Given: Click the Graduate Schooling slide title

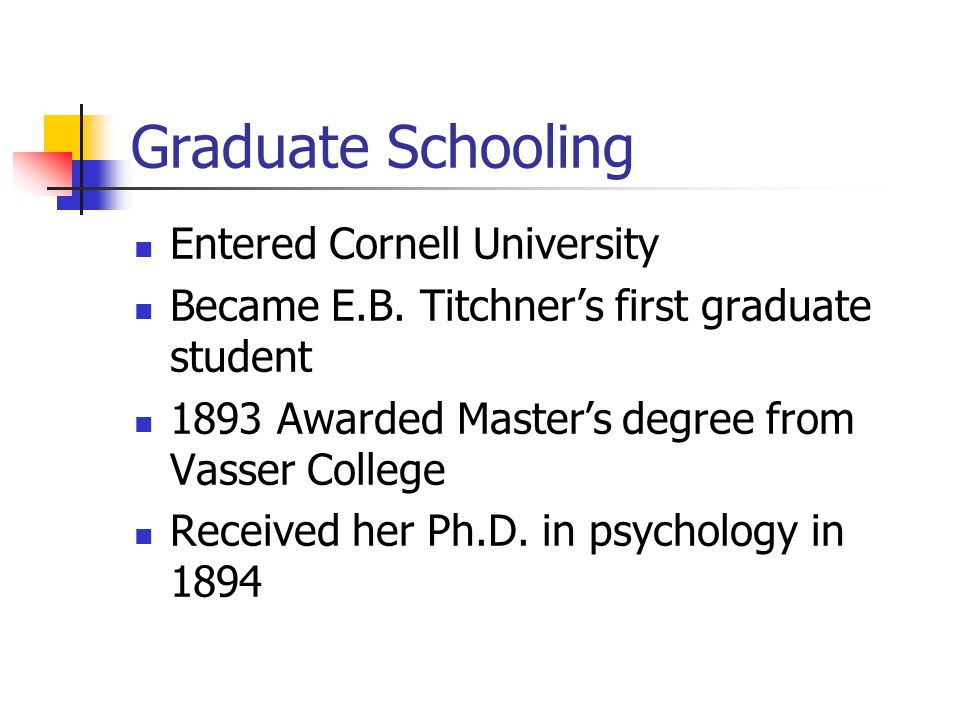Looking at the screenshot, I should 382,148.
